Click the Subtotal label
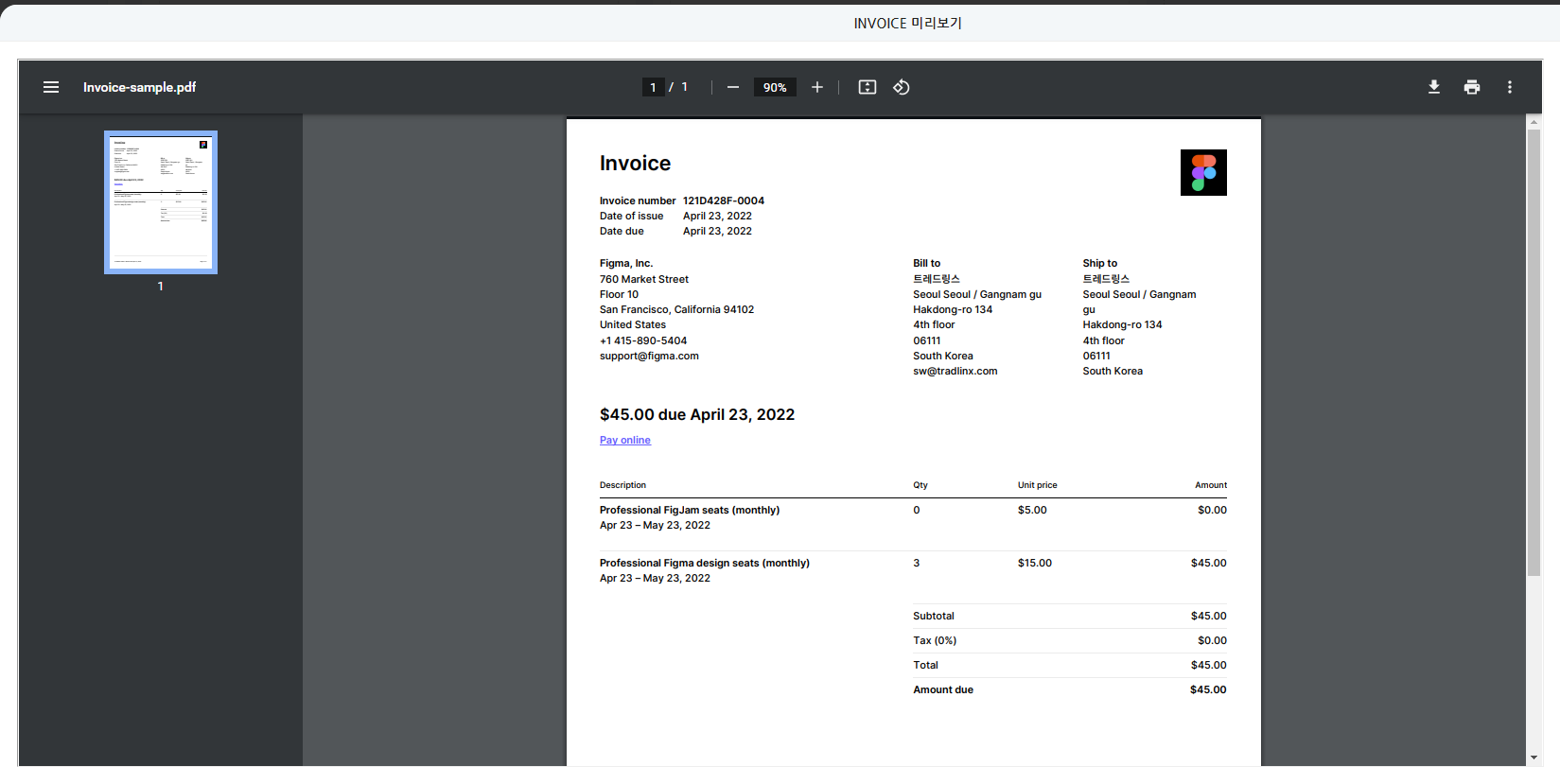This screenshot has width=1560, height=784. click(x=934, y=616)
